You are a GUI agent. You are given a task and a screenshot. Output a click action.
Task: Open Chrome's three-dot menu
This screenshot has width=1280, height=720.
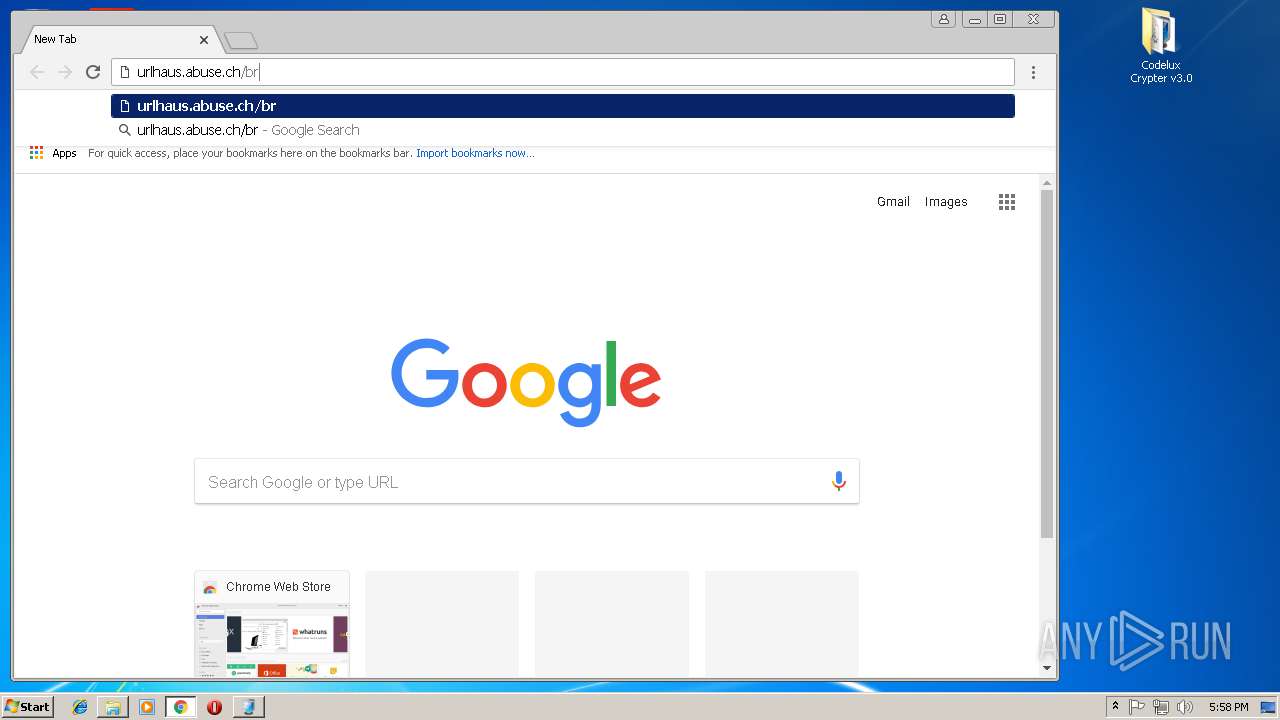[1033, 72]
